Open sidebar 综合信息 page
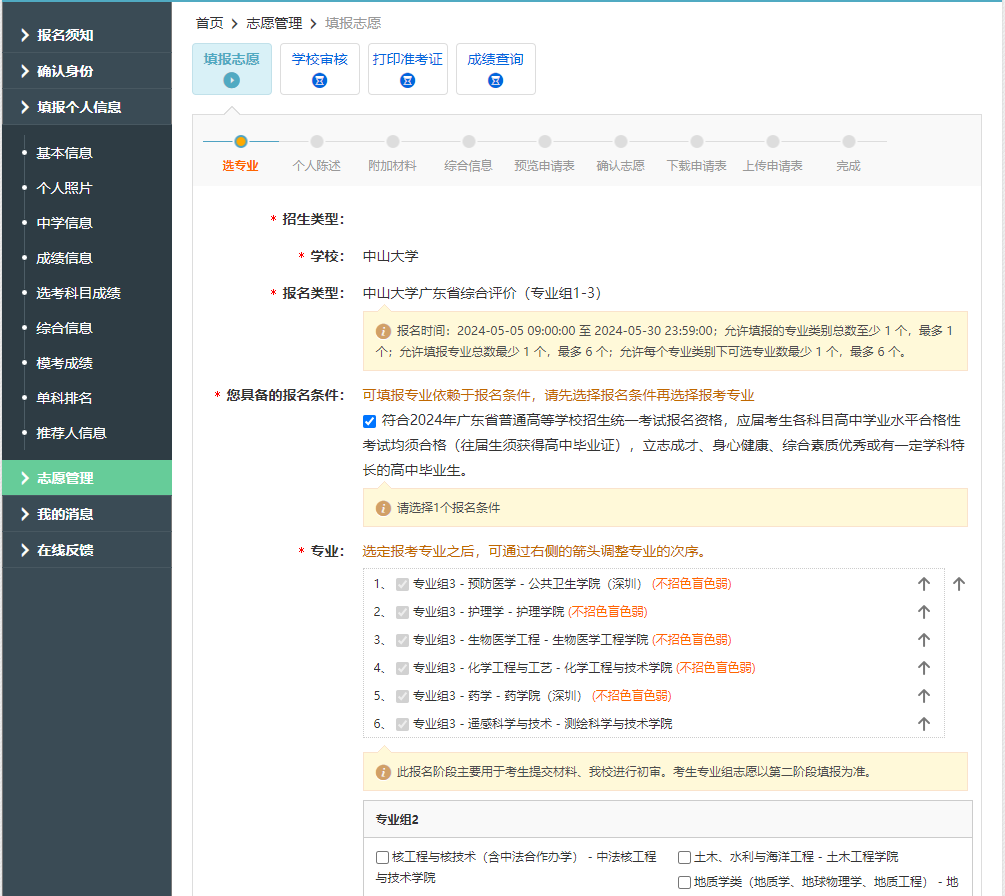 coord(64,328)
